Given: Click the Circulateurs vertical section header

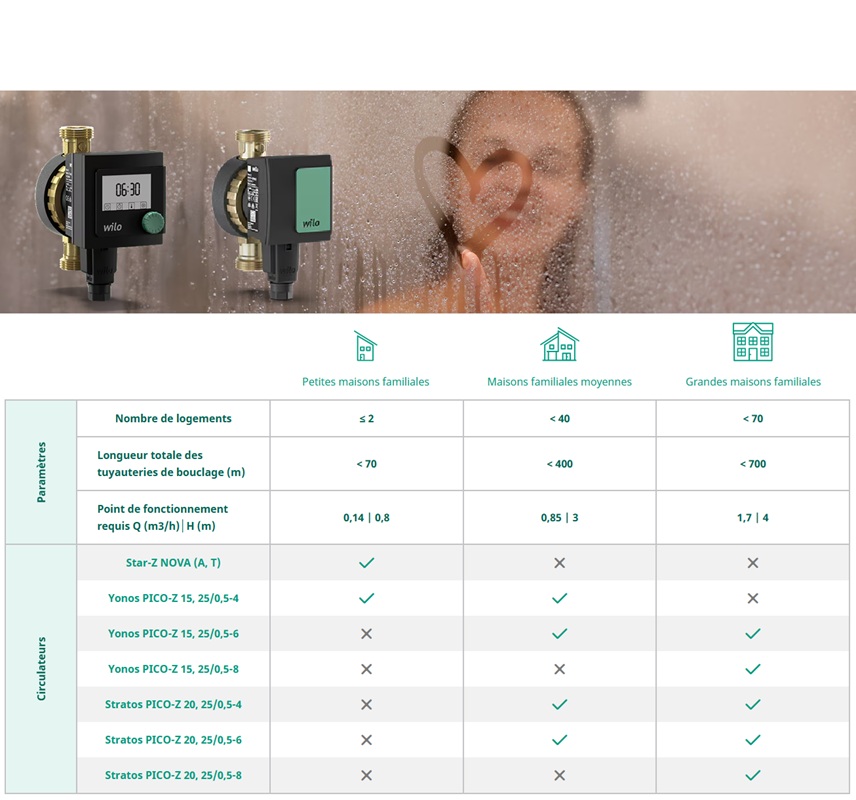Looking at the screenshot, I should click(41, 668).
